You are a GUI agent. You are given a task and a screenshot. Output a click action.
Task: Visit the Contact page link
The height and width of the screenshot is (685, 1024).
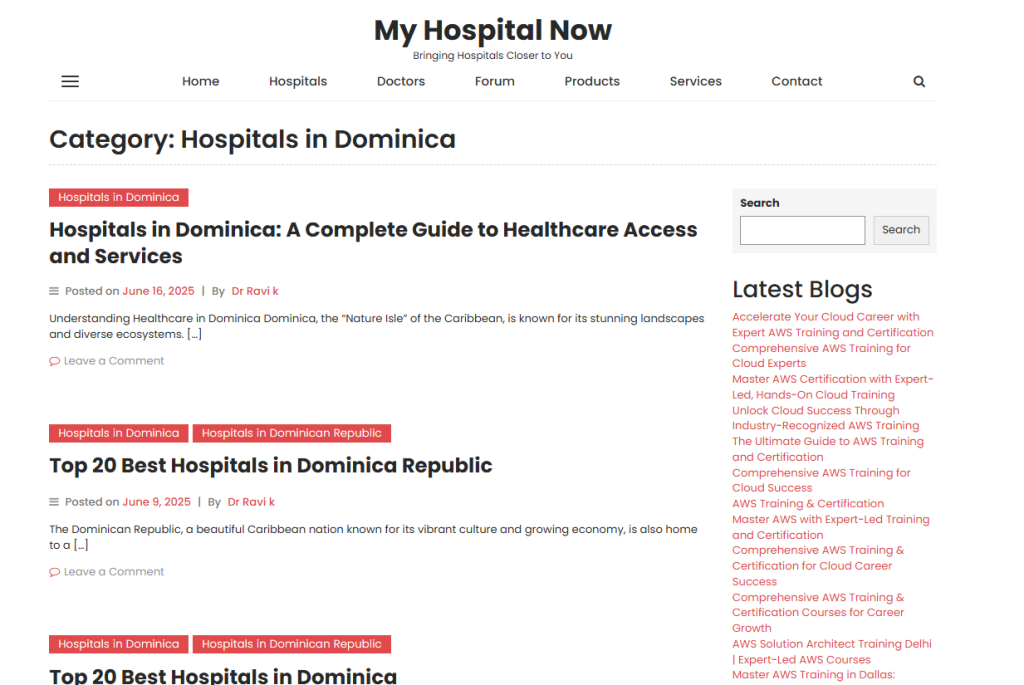click(x=797, y=82)
